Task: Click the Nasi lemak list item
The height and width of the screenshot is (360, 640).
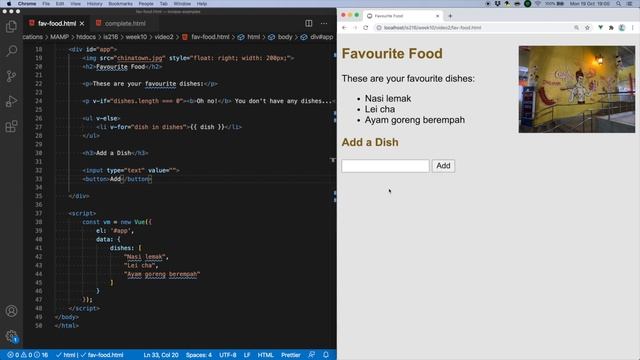Action: [x=388, y=99]
